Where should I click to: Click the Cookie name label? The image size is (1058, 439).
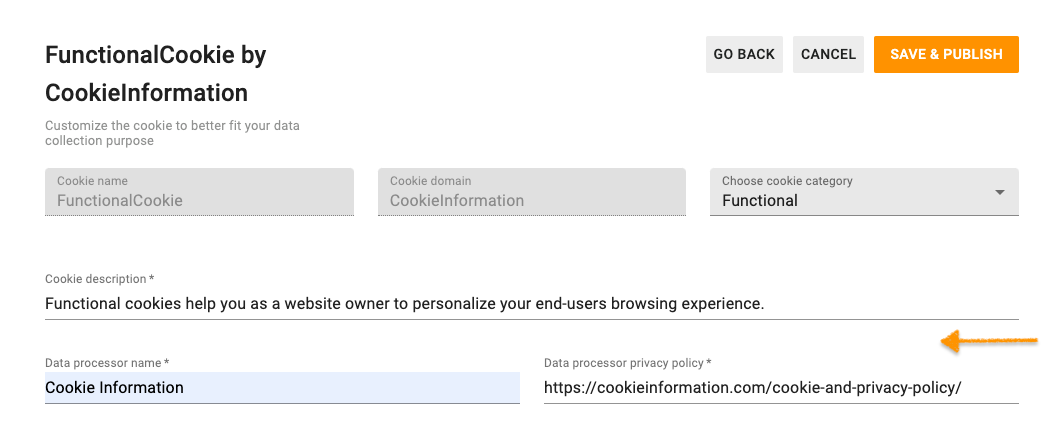(92, 181)
